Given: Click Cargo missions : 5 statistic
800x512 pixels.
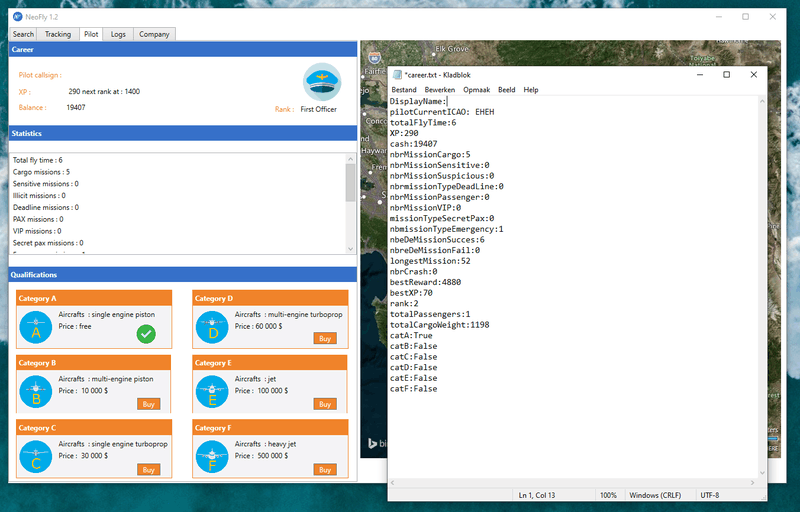Looking at the screenshot, I should [x=41, y=172].
